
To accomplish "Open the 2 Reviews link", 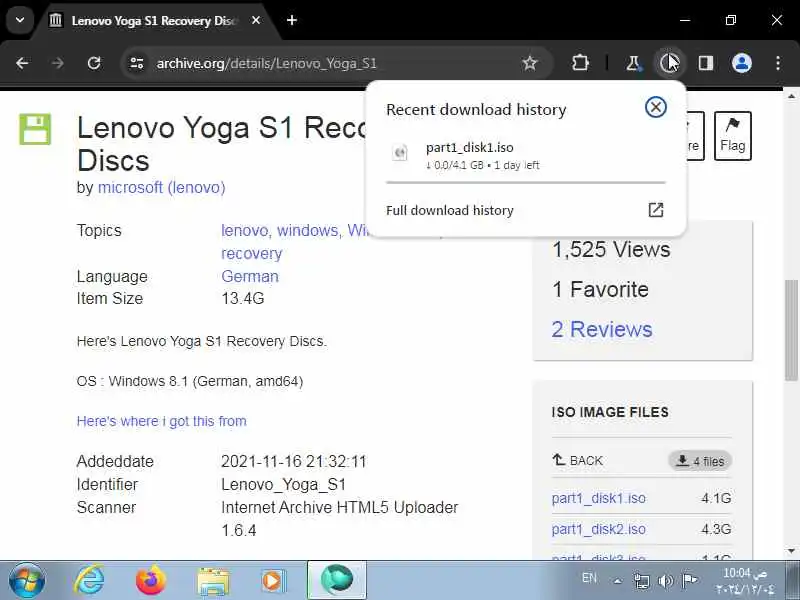I will click(602, 329).
